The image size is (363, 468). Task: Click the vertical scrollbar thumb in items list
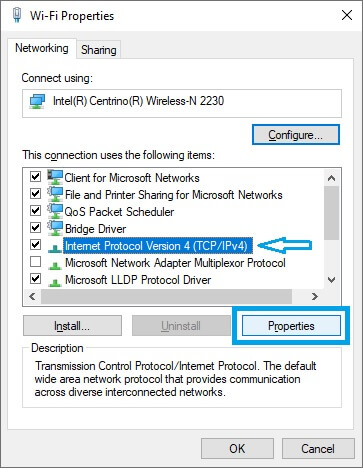click(331, 213)
